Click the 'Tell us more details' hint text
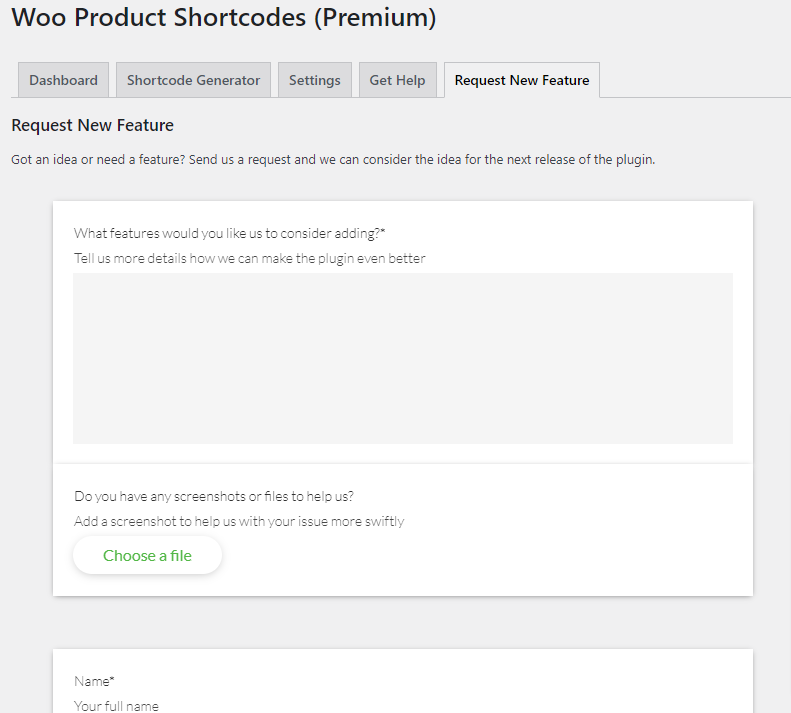This screenshot has width=791, height=713. tap(249, 258)
